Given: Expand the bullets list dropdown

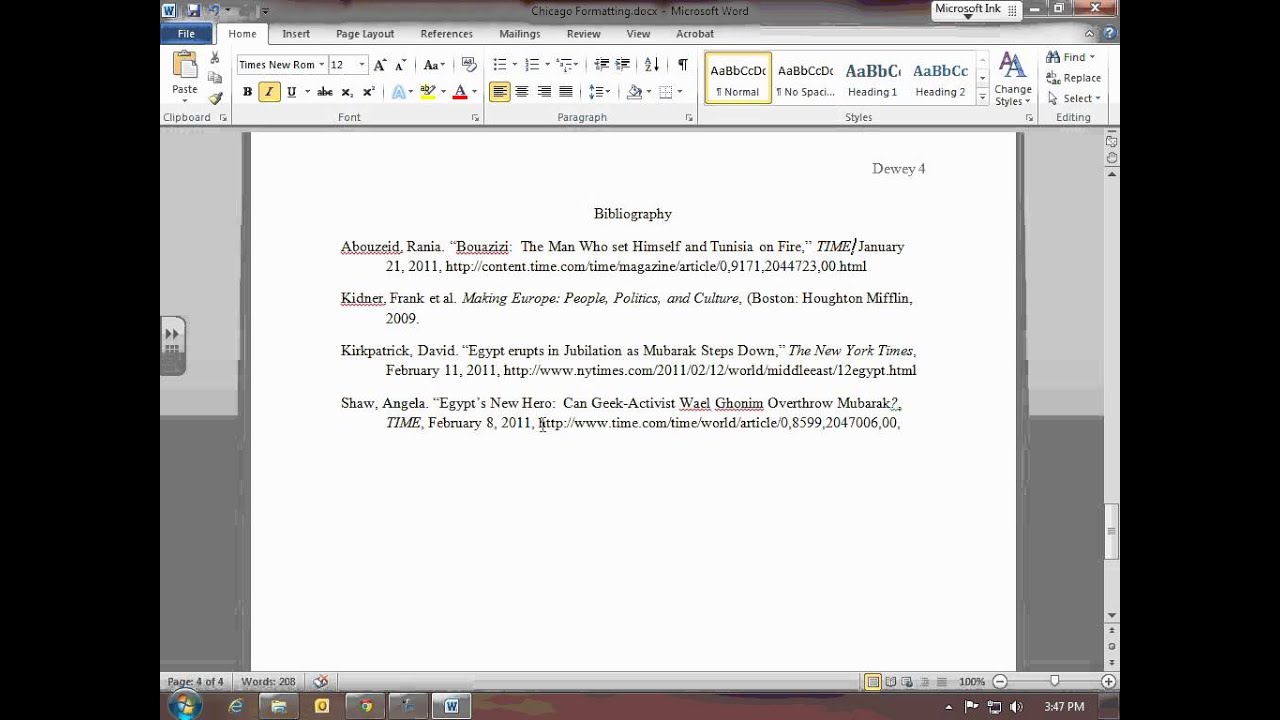Looking at the screenshot, I should (x=516, y=65).
